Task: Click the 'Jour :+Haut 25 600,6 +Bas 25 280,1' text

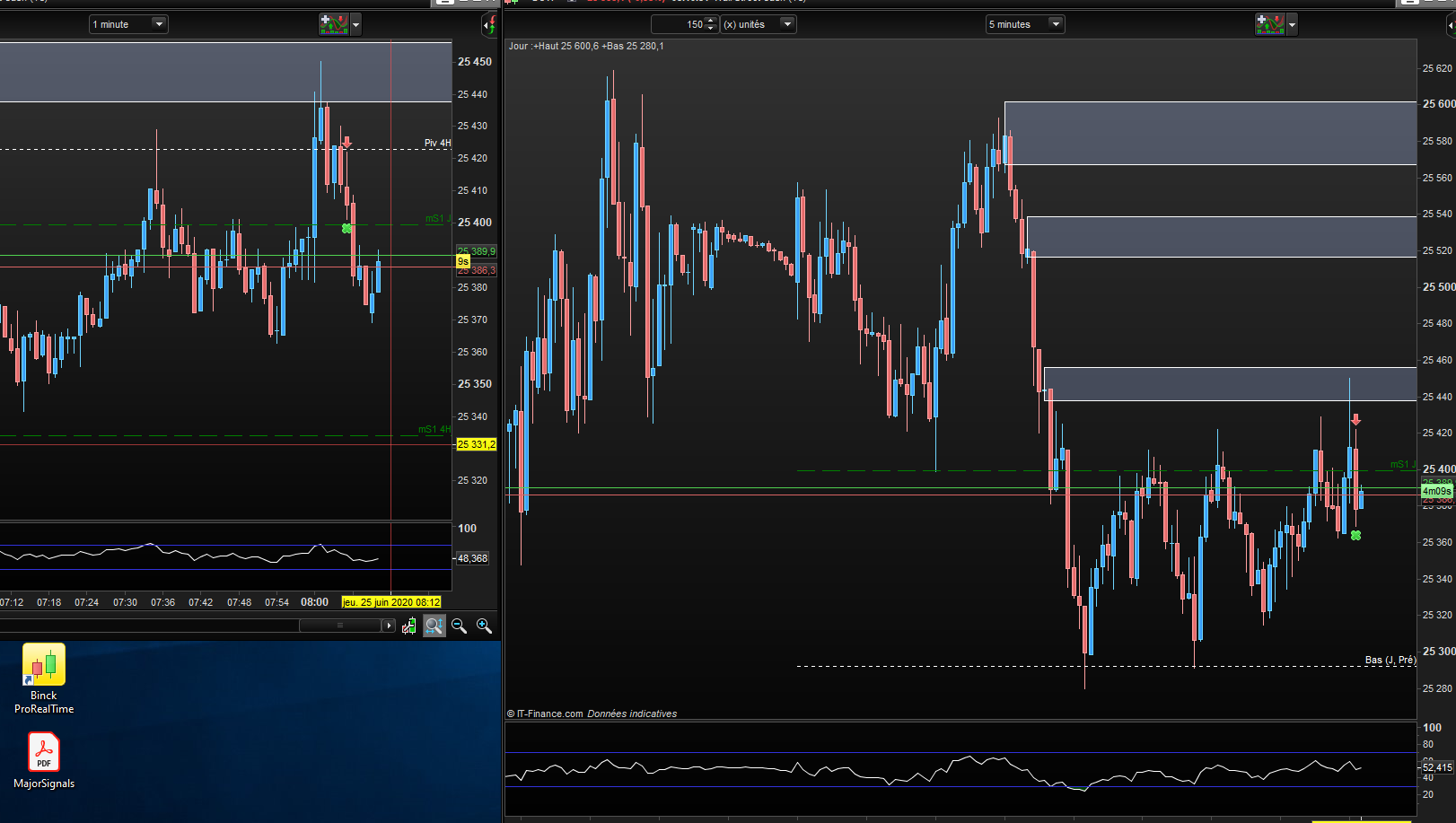Action: pos(586,46)
